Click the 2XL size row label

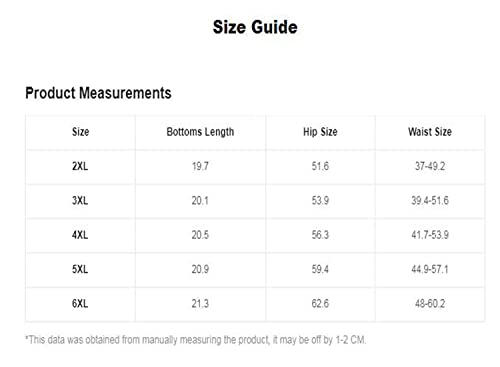pos(80,166)
